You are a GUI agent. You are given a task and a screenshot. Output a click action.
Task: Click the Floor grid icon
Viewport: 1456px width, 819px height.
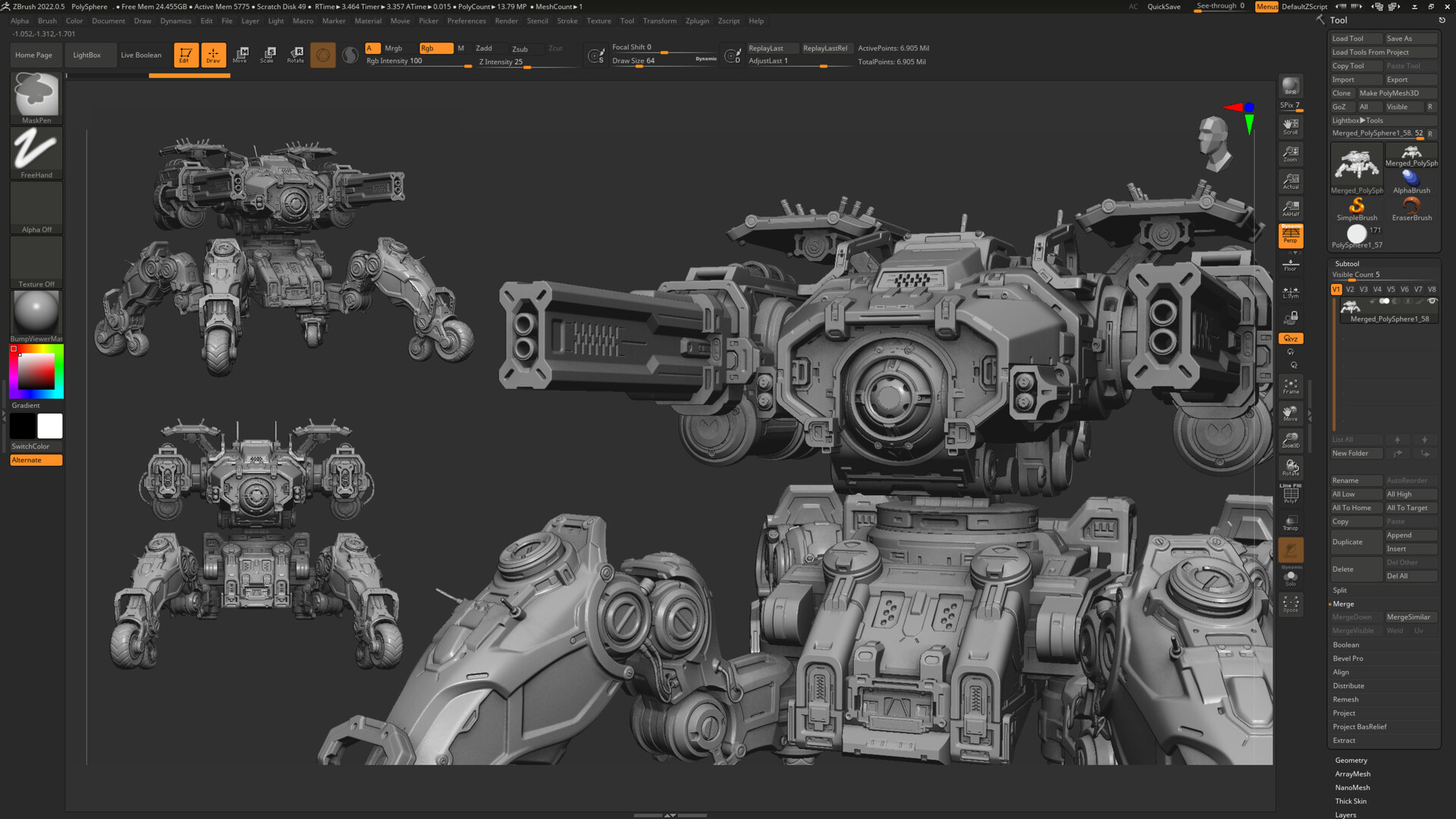[1290, 264]
